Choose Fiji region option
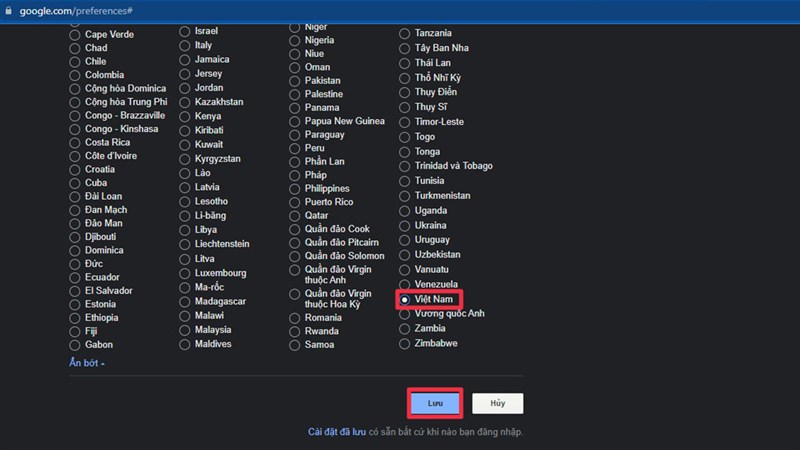 (75, 332)
